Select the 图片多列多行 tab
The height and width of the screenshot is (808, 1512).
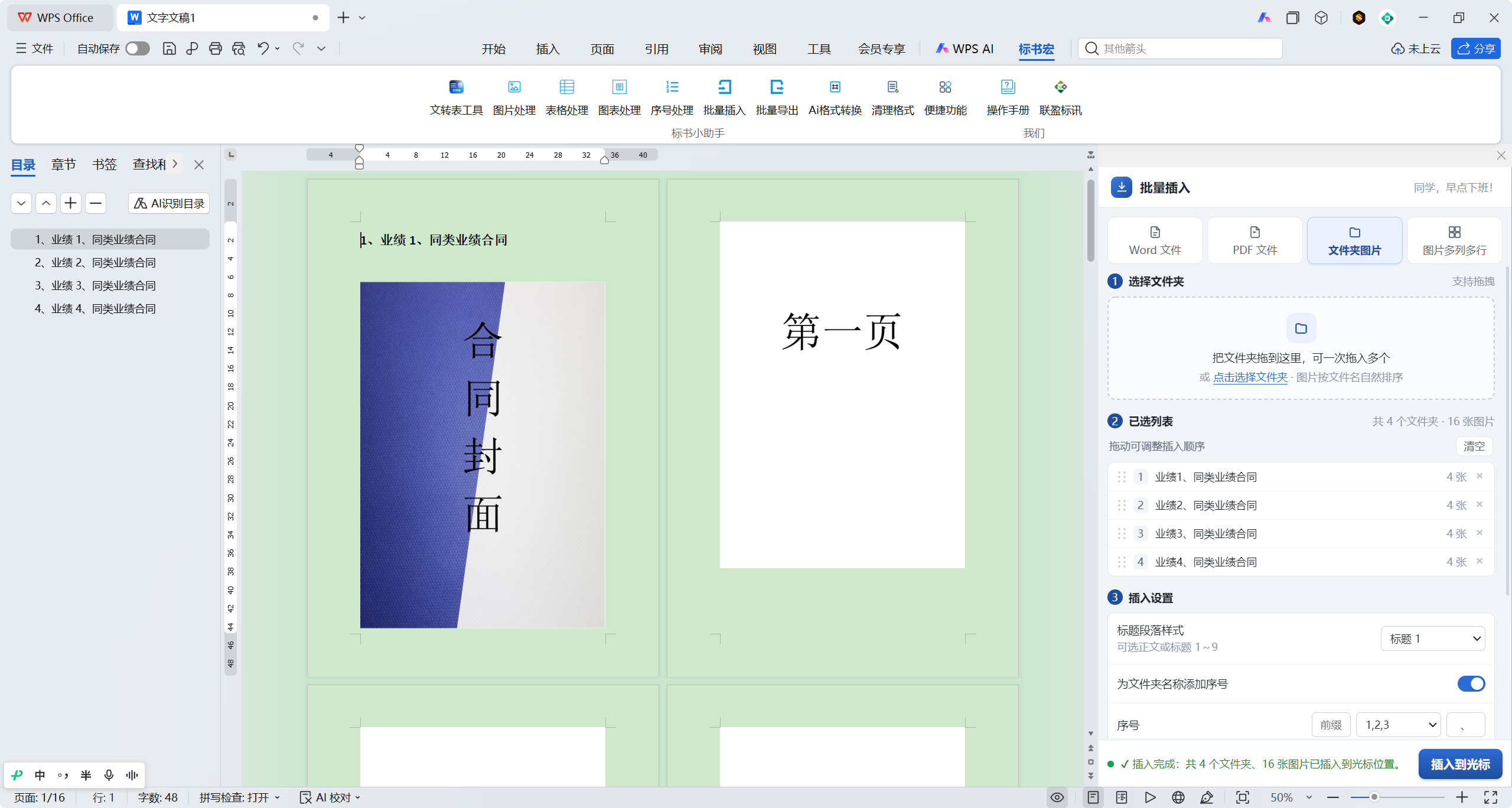click(1454, 240)
